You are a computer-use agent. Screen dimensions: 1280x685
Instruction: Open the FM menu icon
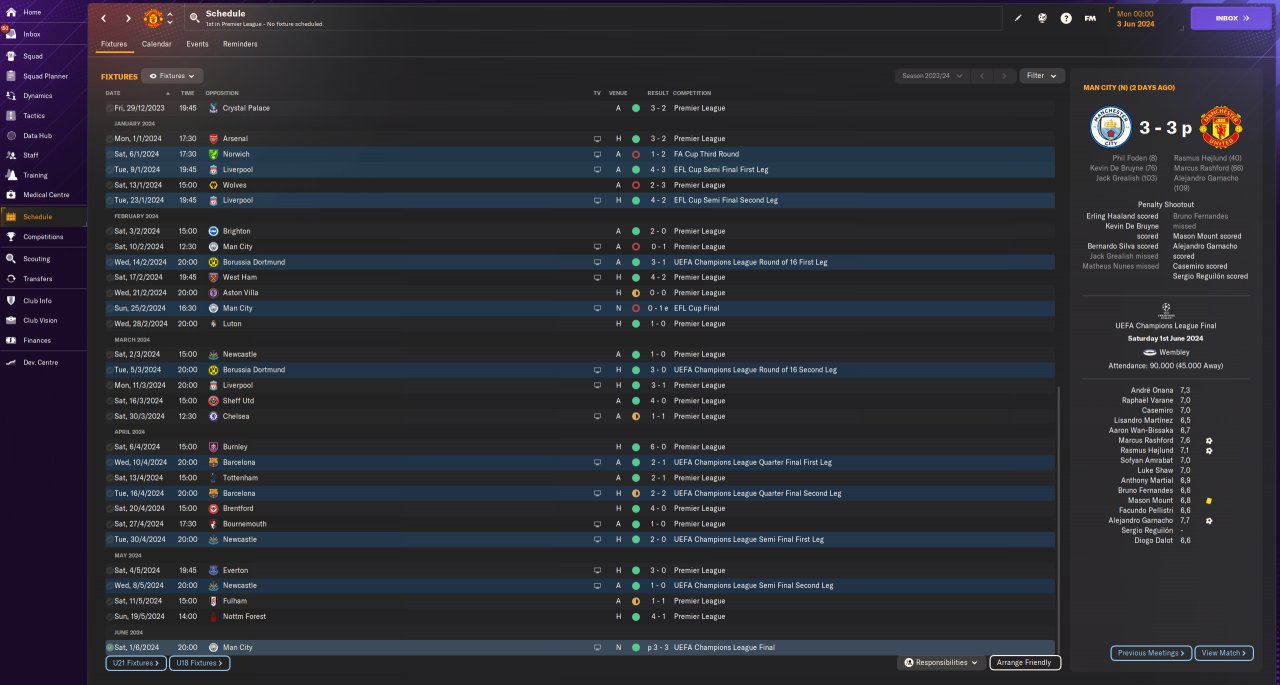(1090, 18)
